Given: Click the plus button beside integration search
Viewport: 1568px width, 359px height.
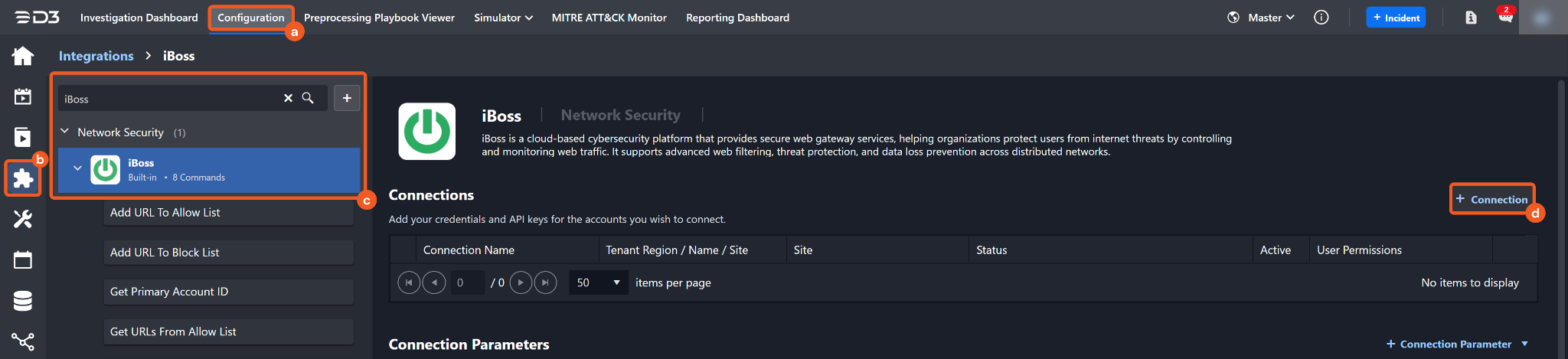Looking at the screenshot, I should (x=347, y=98).
